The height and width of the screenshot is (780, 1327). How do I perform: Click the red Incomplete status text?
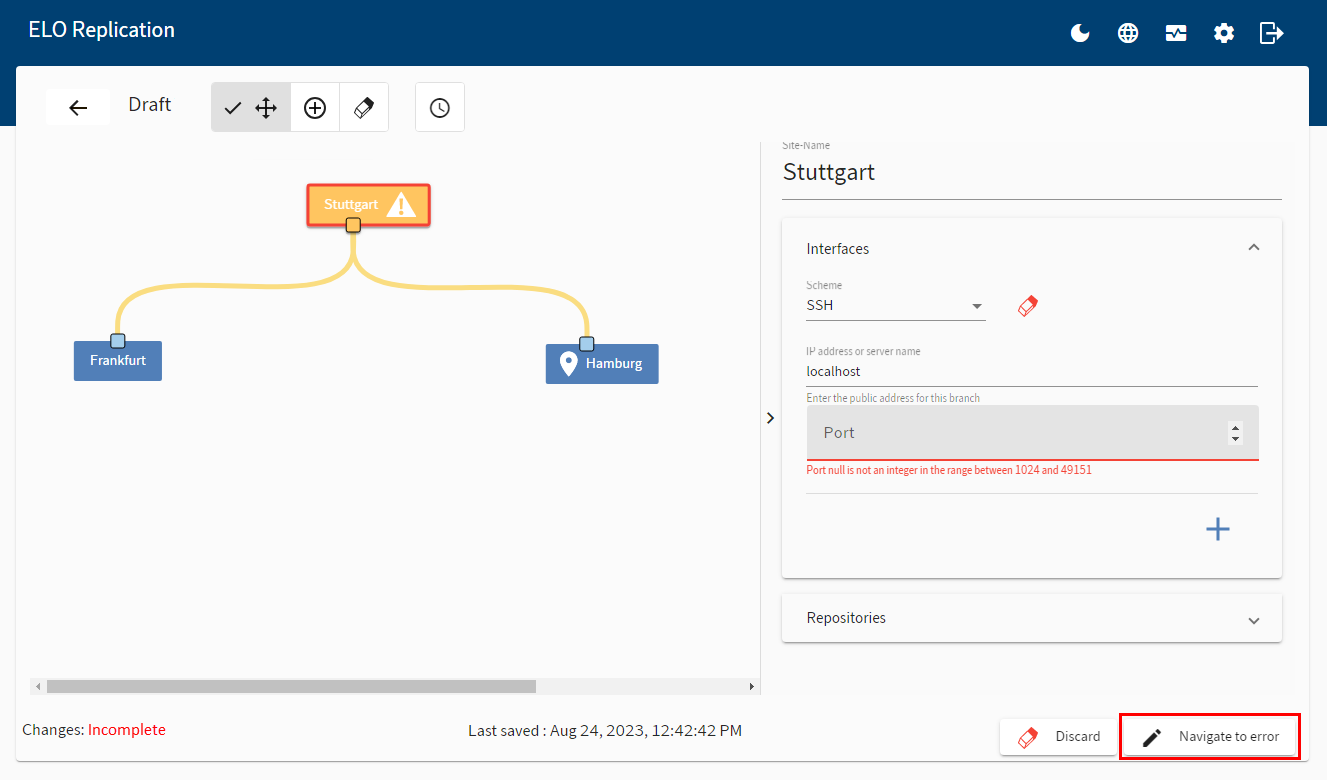(127, 730)
